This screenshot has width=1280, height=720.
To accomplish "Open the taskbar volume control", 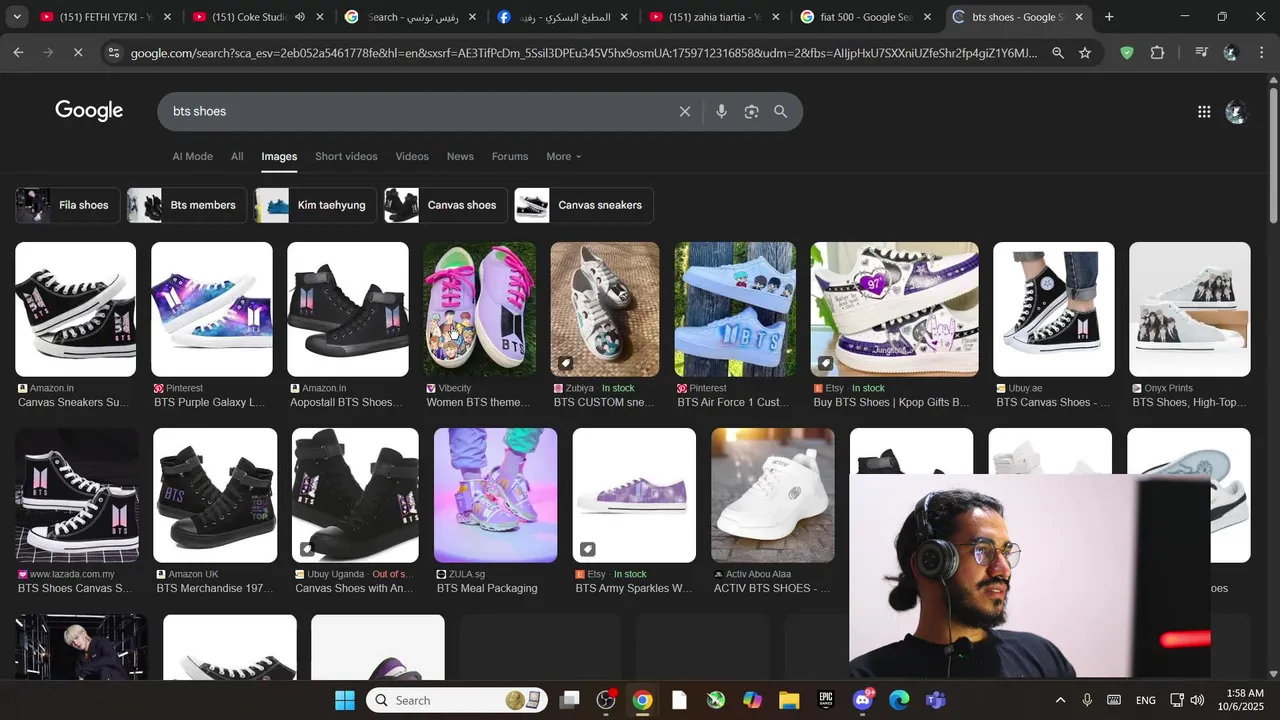I will pyautogui.click(x=1197, y=700).
